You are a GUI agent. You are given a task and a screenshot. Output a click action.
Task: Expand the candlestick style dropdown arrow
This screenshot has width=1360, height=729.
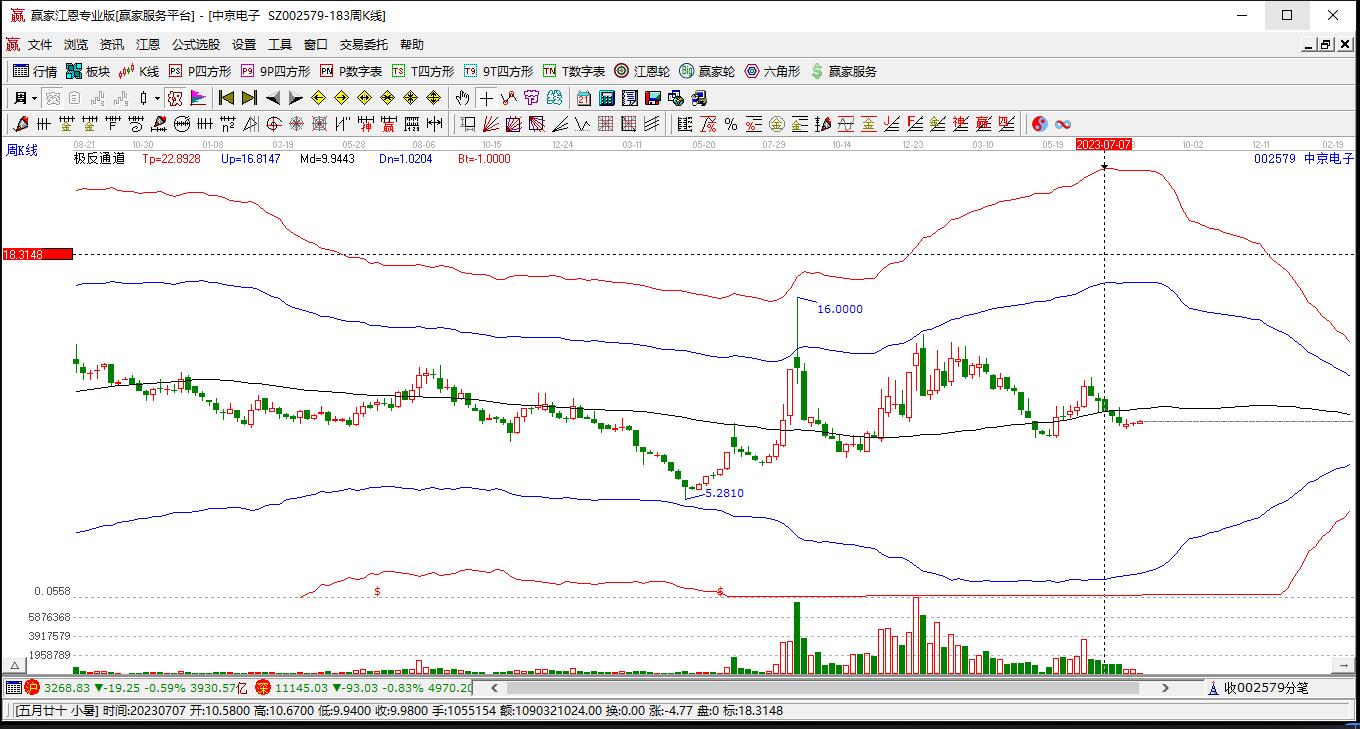[157, 98]
